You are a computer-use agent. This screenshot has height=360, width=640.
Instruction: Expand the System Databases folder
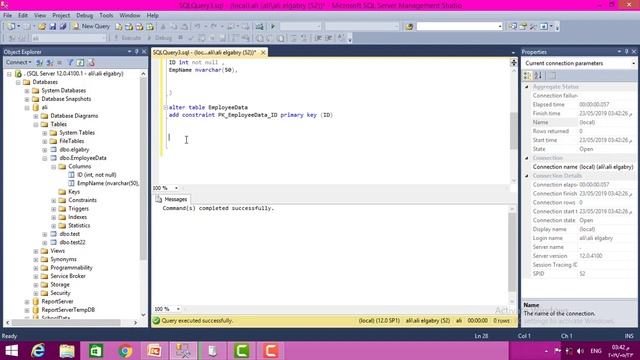[x=27, y=91]
